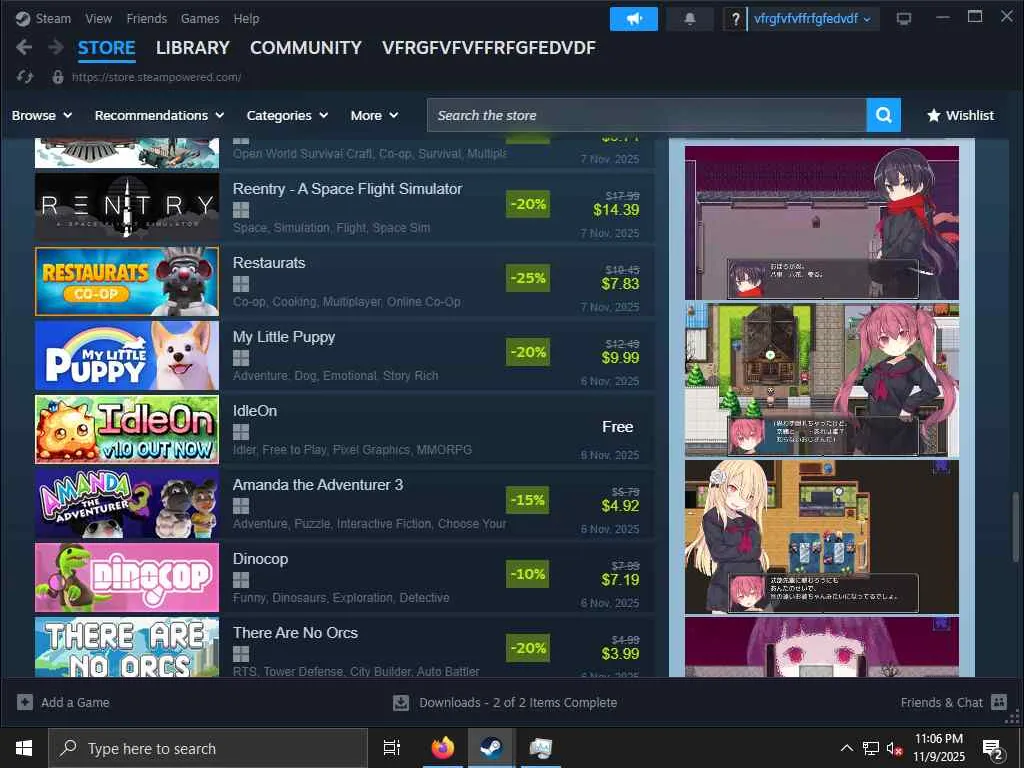The height and width of the screenshot is (768, 1024).
Task: Show hidden system tray icons
Action: (846, 748)
